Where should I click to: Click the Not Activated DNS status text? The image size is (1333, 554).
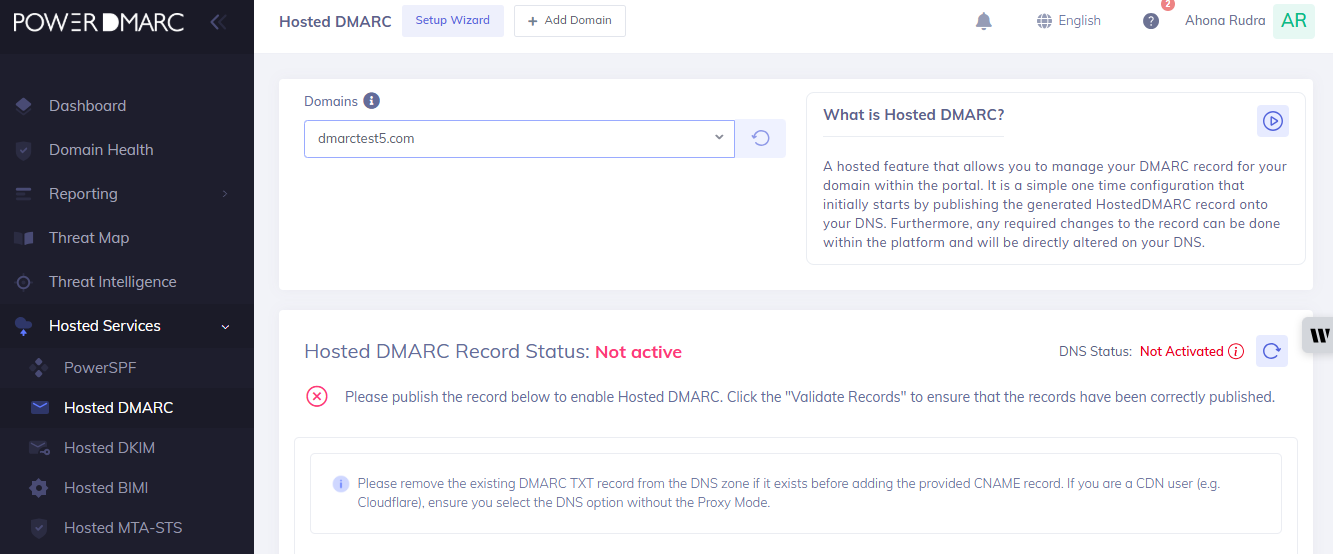click(1182, 351)
